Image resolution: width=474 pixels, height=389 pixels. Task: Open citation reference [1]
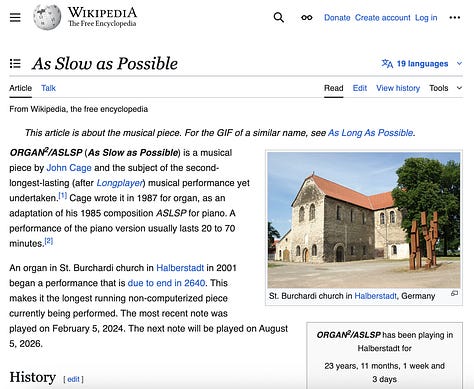(x=63, y=195)
